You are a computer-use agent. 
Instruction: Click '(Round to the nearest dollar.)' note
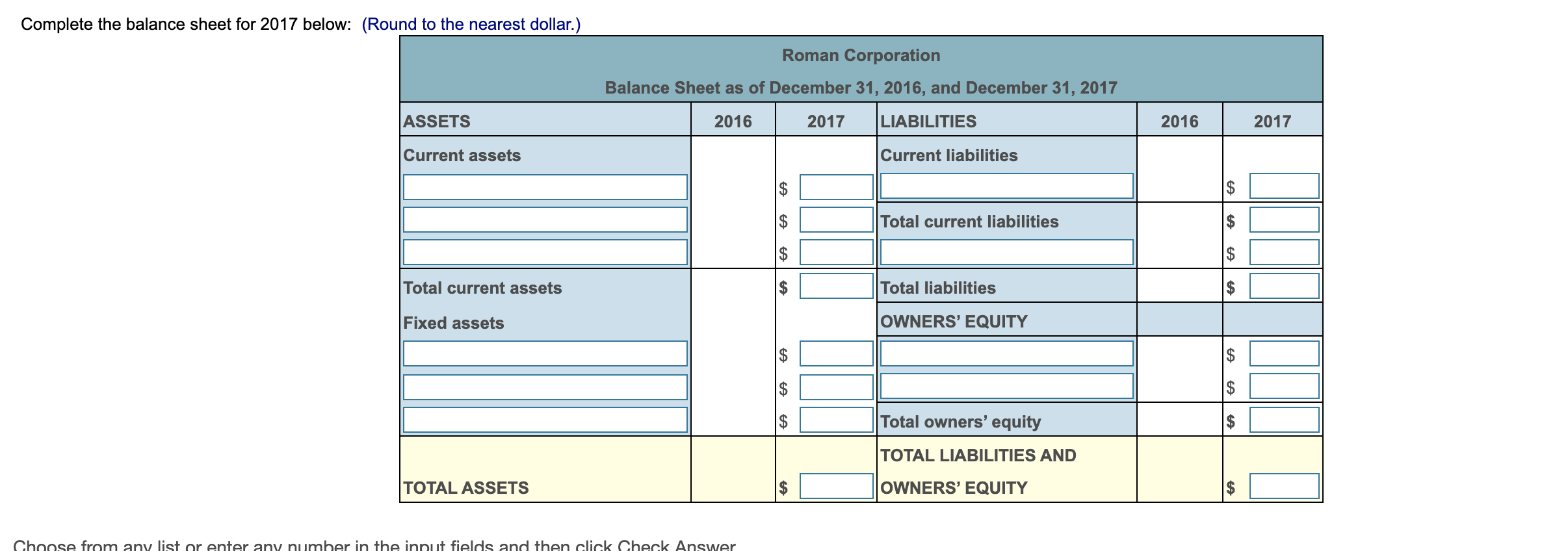tap(471, 24)
